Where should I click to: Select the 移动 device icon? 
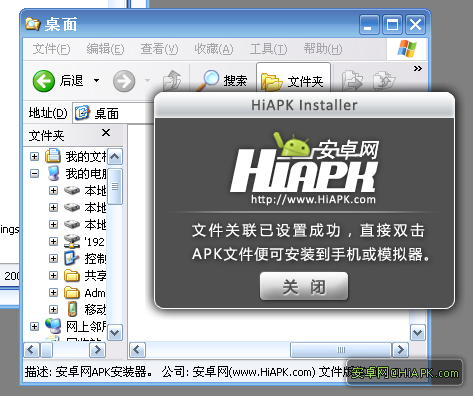point(72,309)
